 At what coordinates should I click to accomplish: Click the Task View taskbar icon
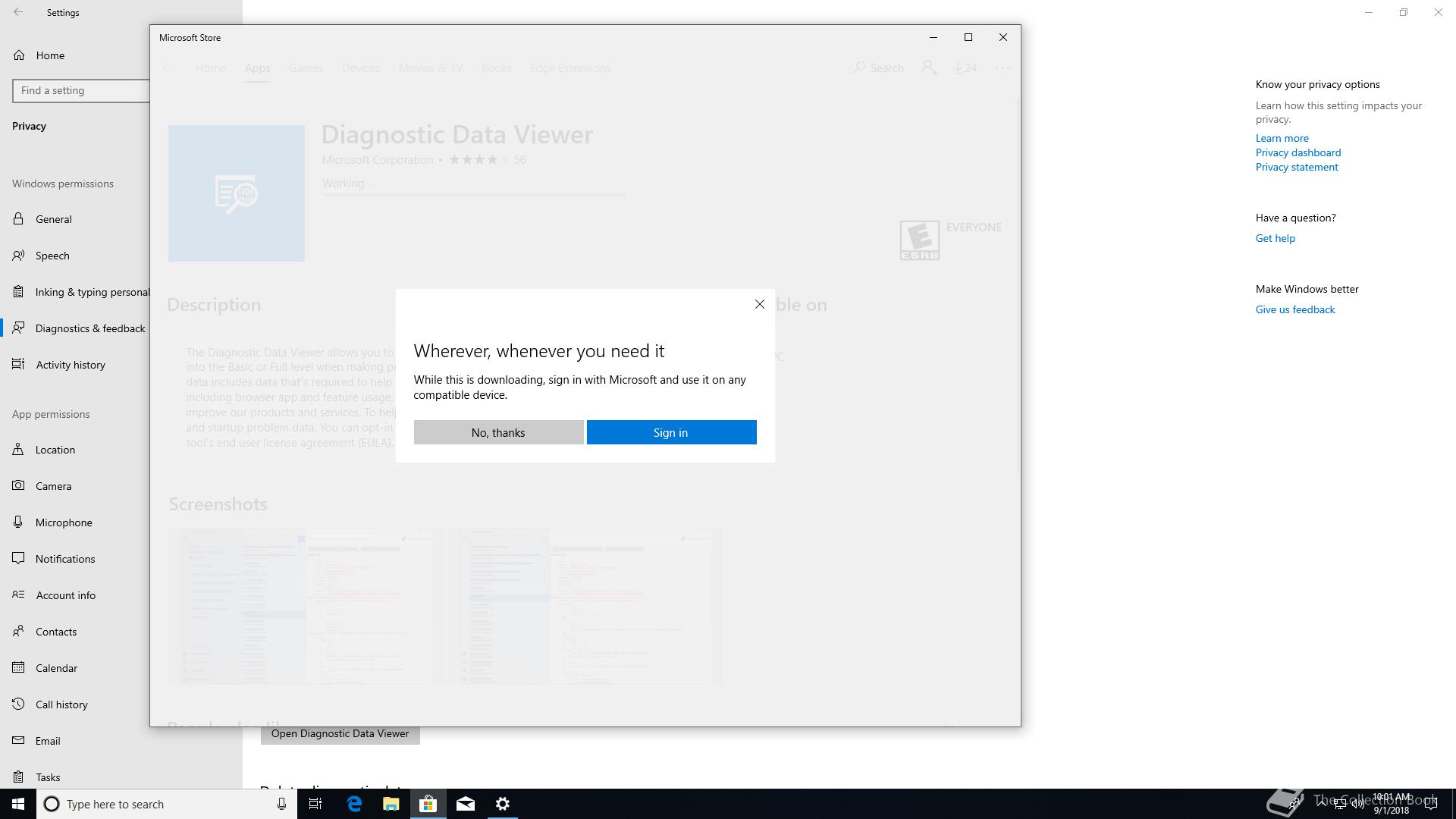(x=315, y=804)
